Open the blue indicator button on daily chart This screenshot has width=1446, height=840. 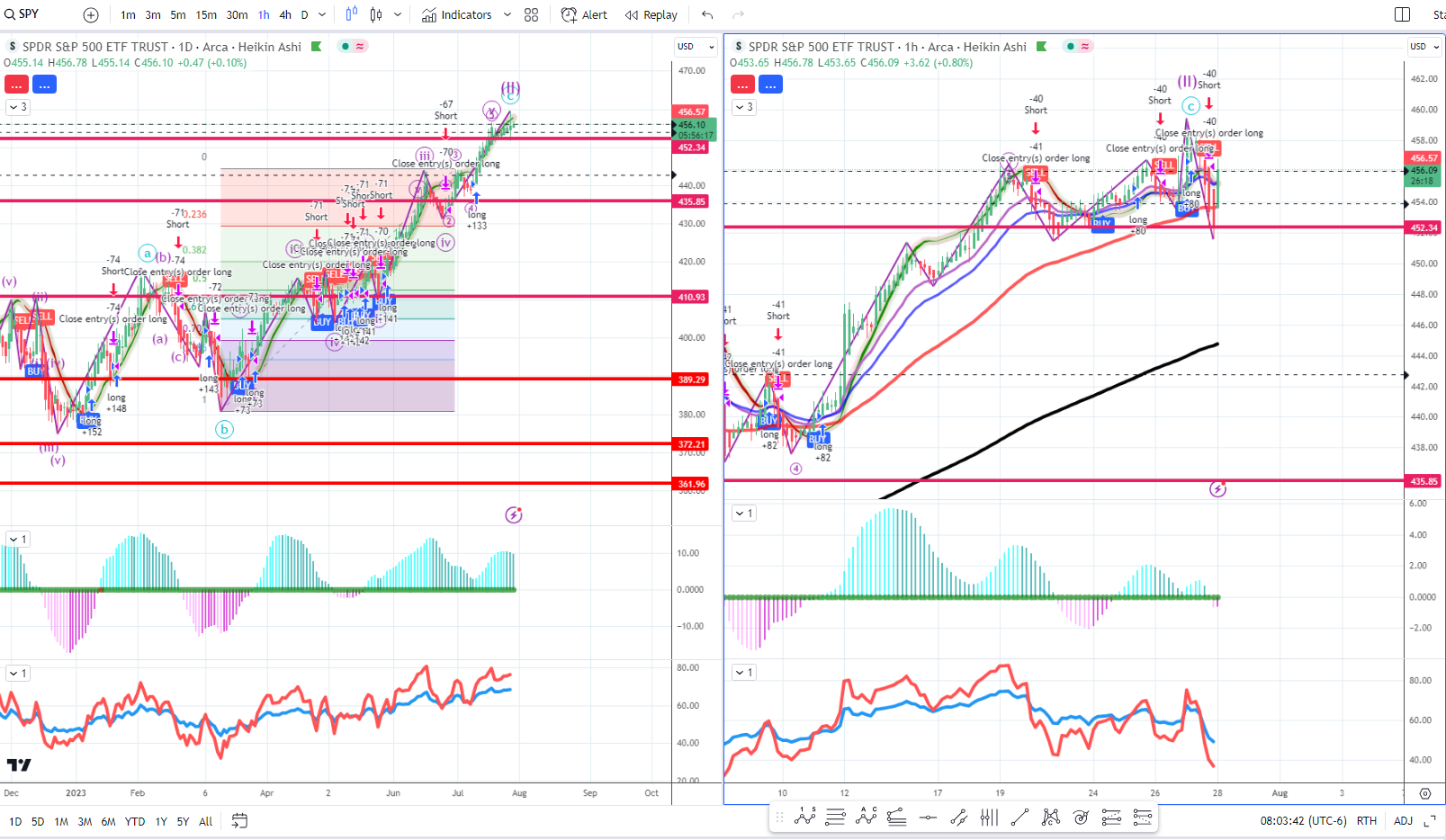(x=44, y=85)
